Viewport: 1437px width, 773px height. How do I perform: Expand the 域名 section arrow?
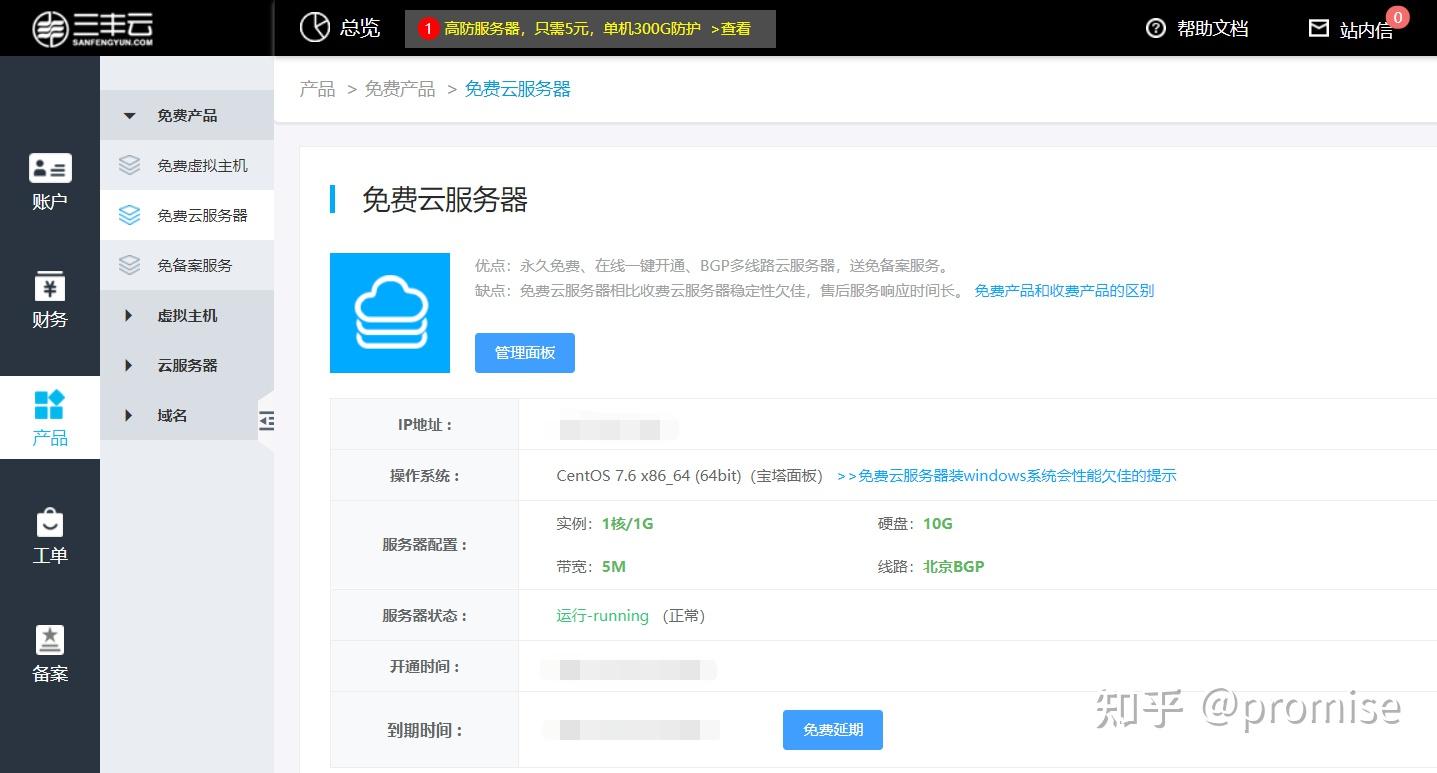click(128, 415)
